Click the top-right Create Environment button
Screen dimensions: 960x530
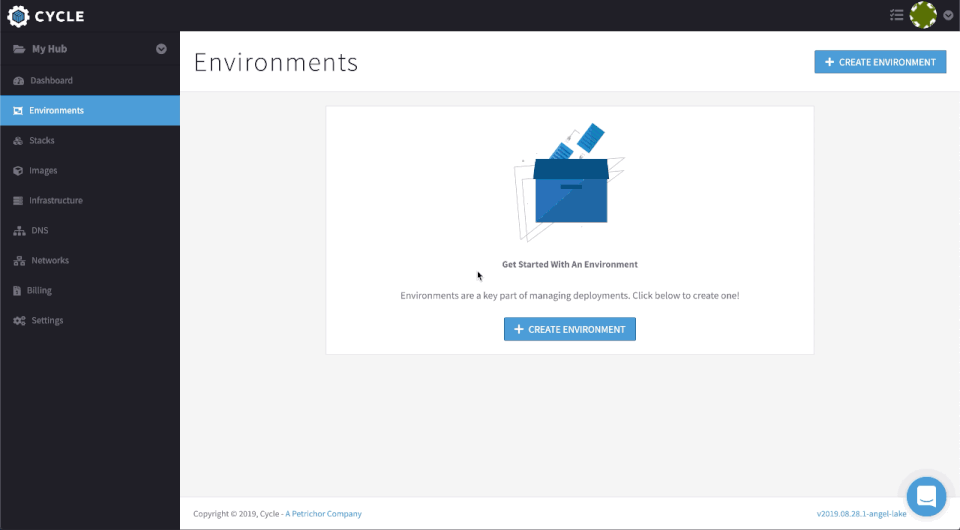pyautogui.click(x=880, y=62)
